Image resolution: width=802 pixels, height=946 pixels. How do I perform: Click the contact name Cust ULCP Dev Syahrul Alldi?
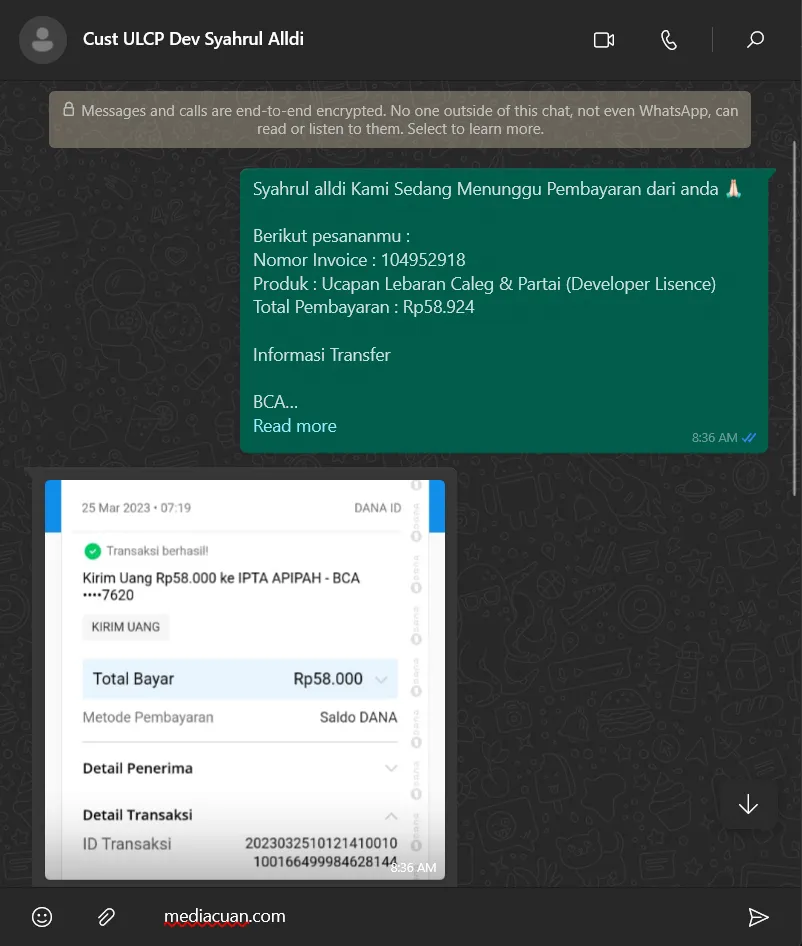click(x=193, y=40)
